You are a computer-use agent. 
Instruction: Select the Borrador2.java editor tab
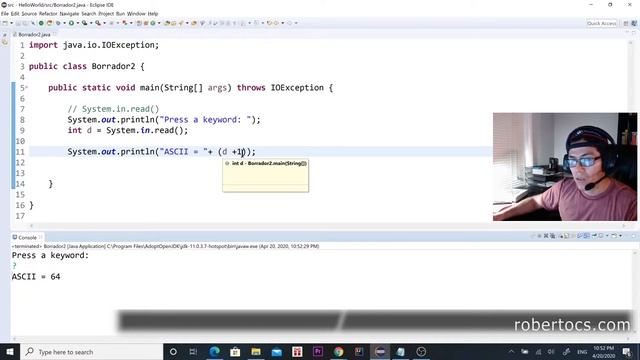tap(34, 34)
